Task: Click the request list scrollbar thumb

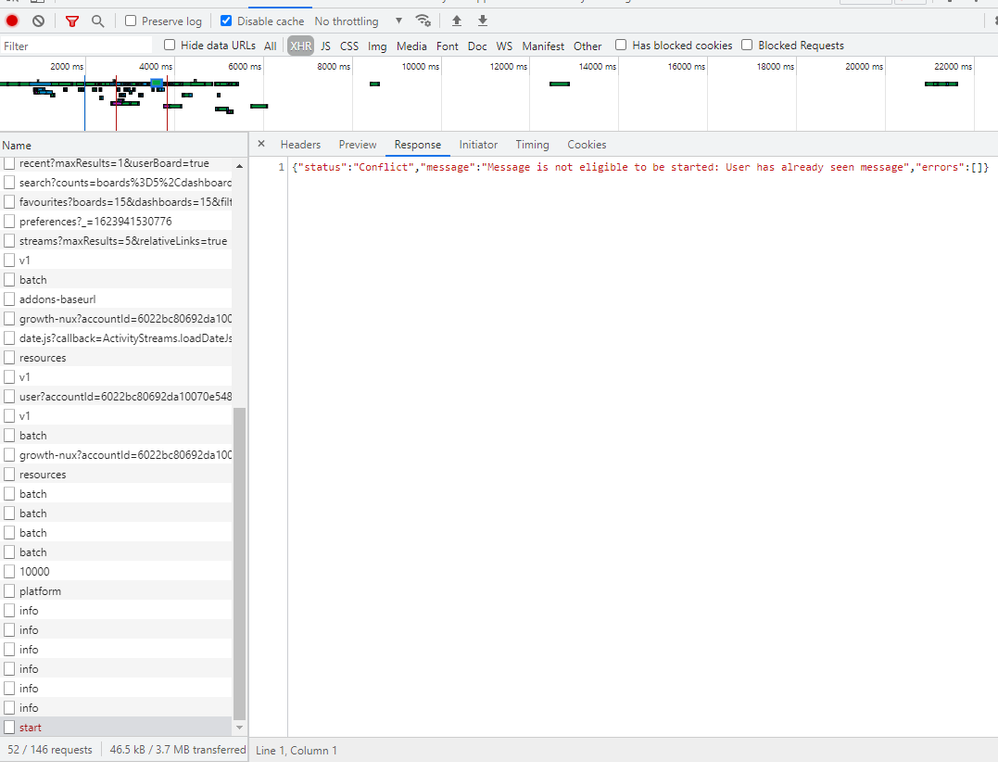Action: pyautogui.click(x=239, y=563)
